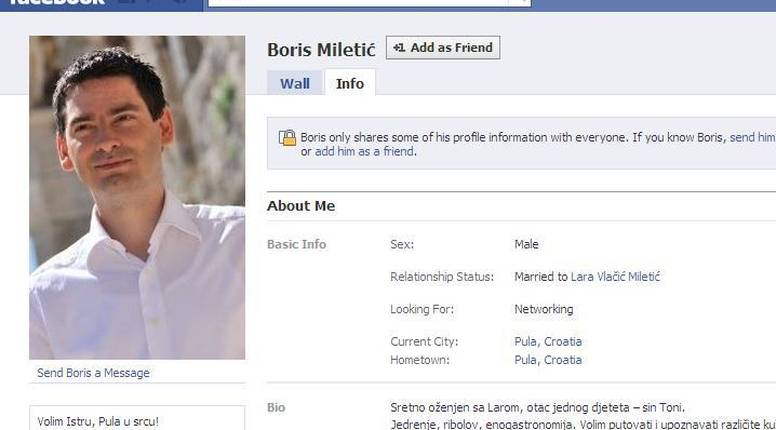Click the About Me section heading

(301, 206)
